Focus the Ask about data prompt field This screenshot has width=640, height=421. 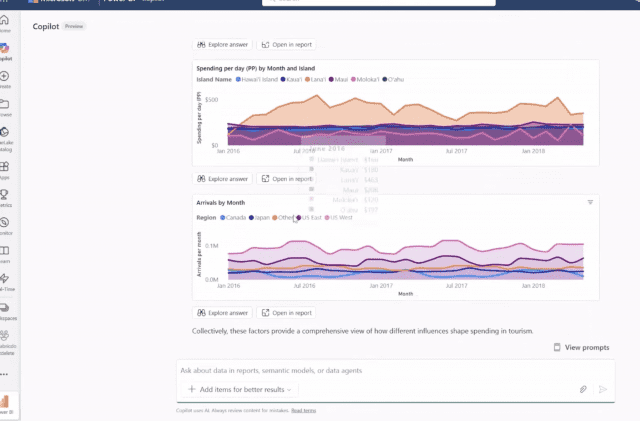(x=395, y=371)
